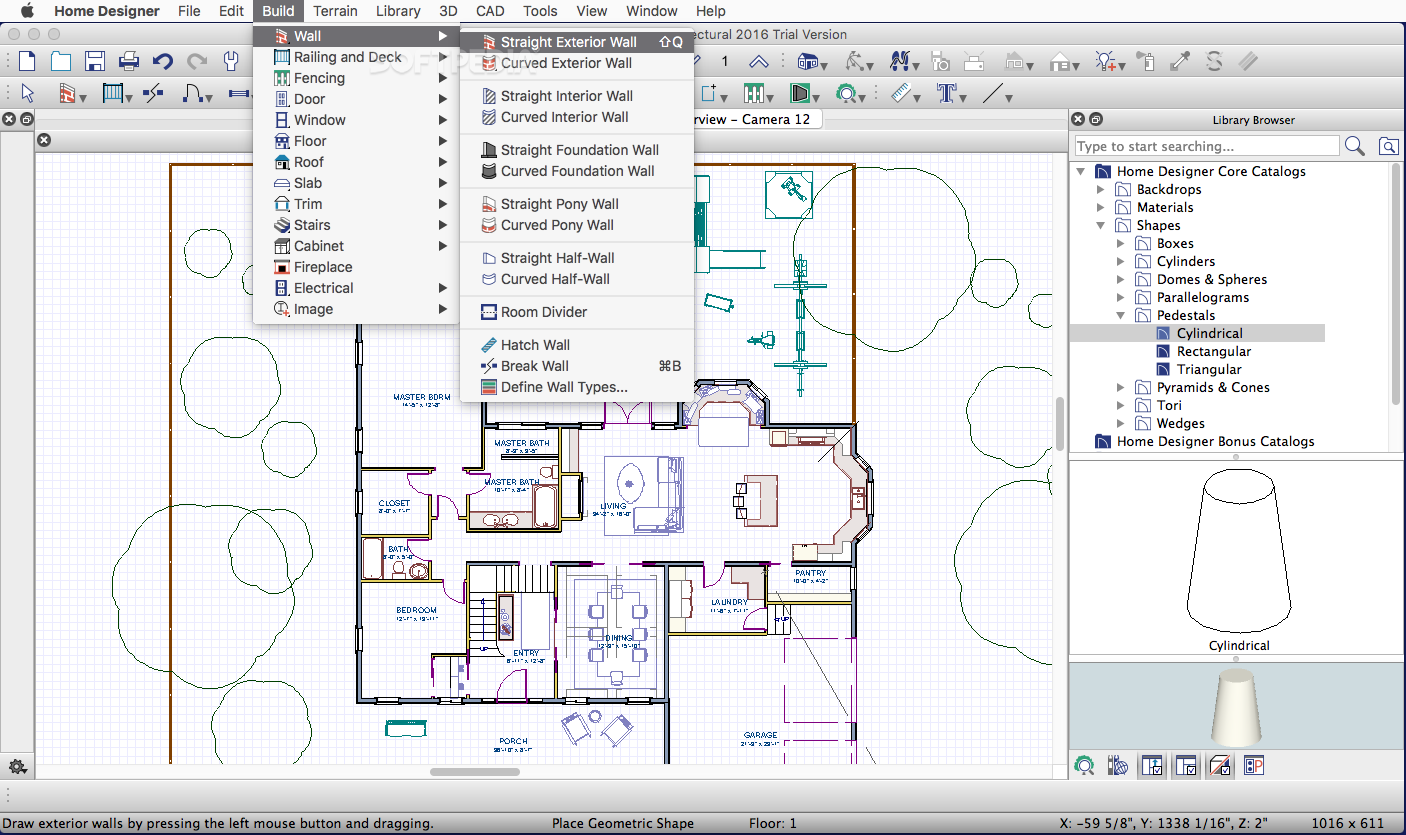Collapse the Shapes folder
Screen dimensions: 1406x835
click(1101, 225)
